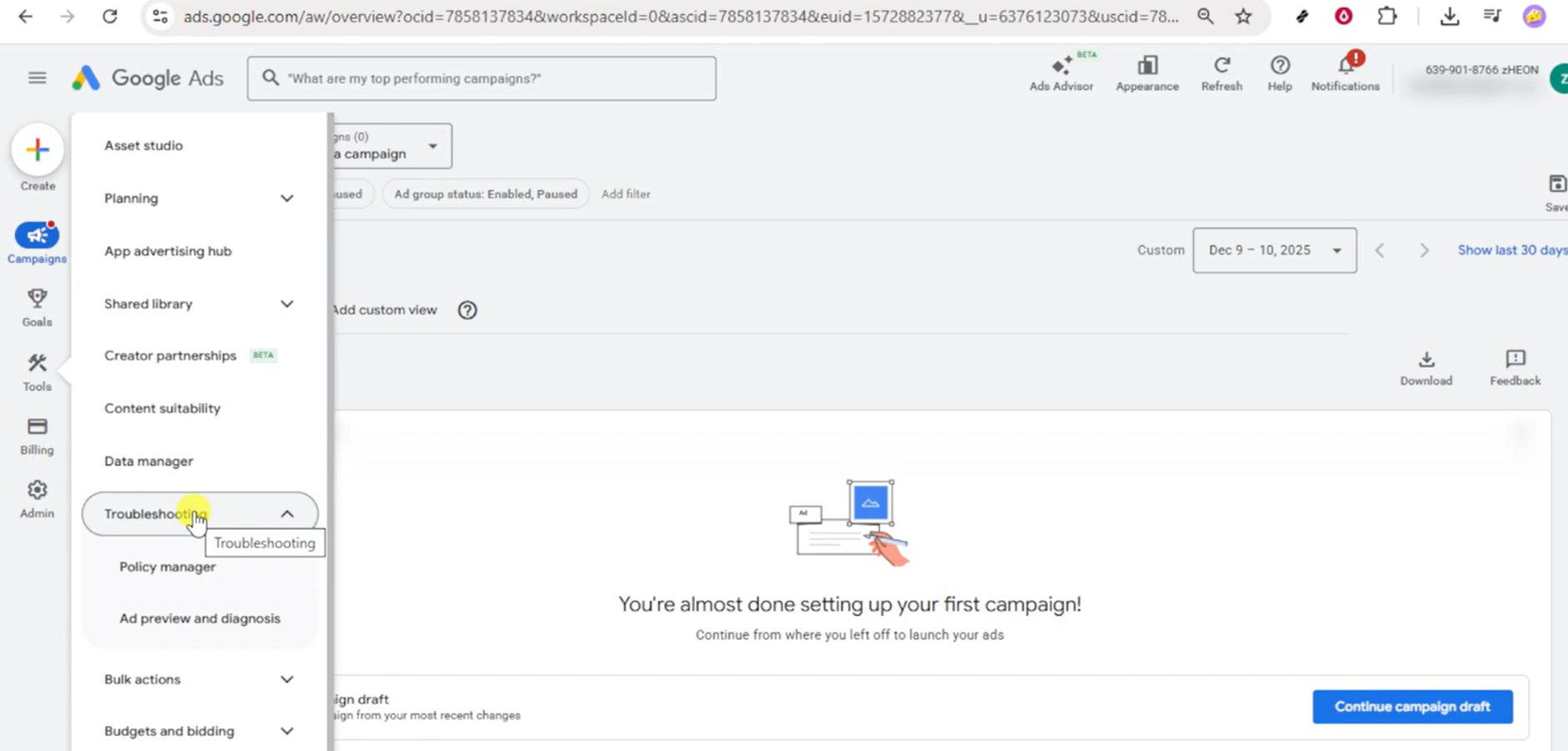Image resolution: width=1568 pixels, height=751 pixels.
Task: Click Continue campaign draft button
Action: pyautogui.click(x=1412, y=707)
